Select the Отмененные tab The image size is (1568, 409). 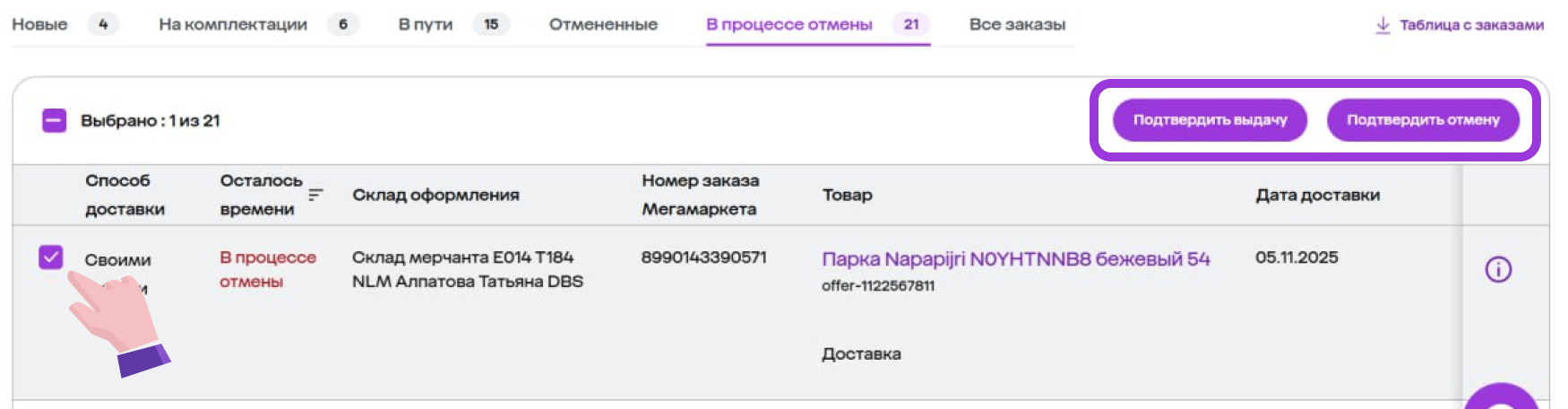click(603, 24)
